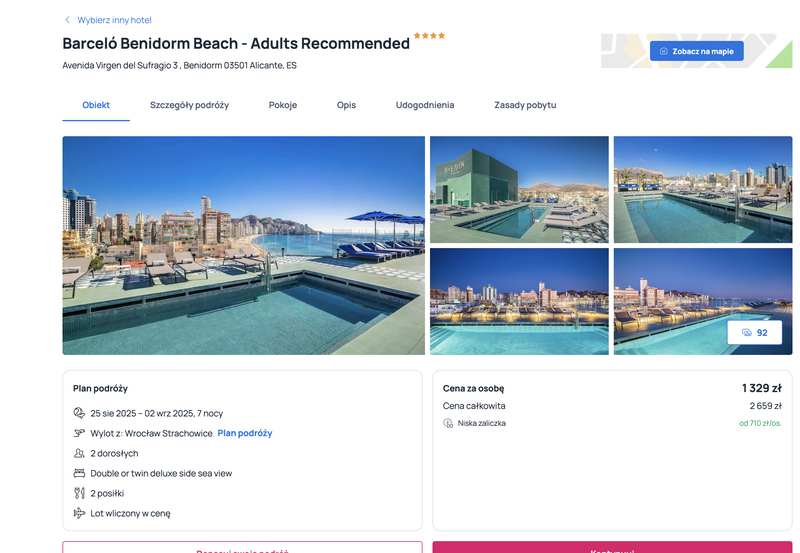Click the calendar icon next to travel dates
Screen dimensions: 800x553
pos(79,413)
